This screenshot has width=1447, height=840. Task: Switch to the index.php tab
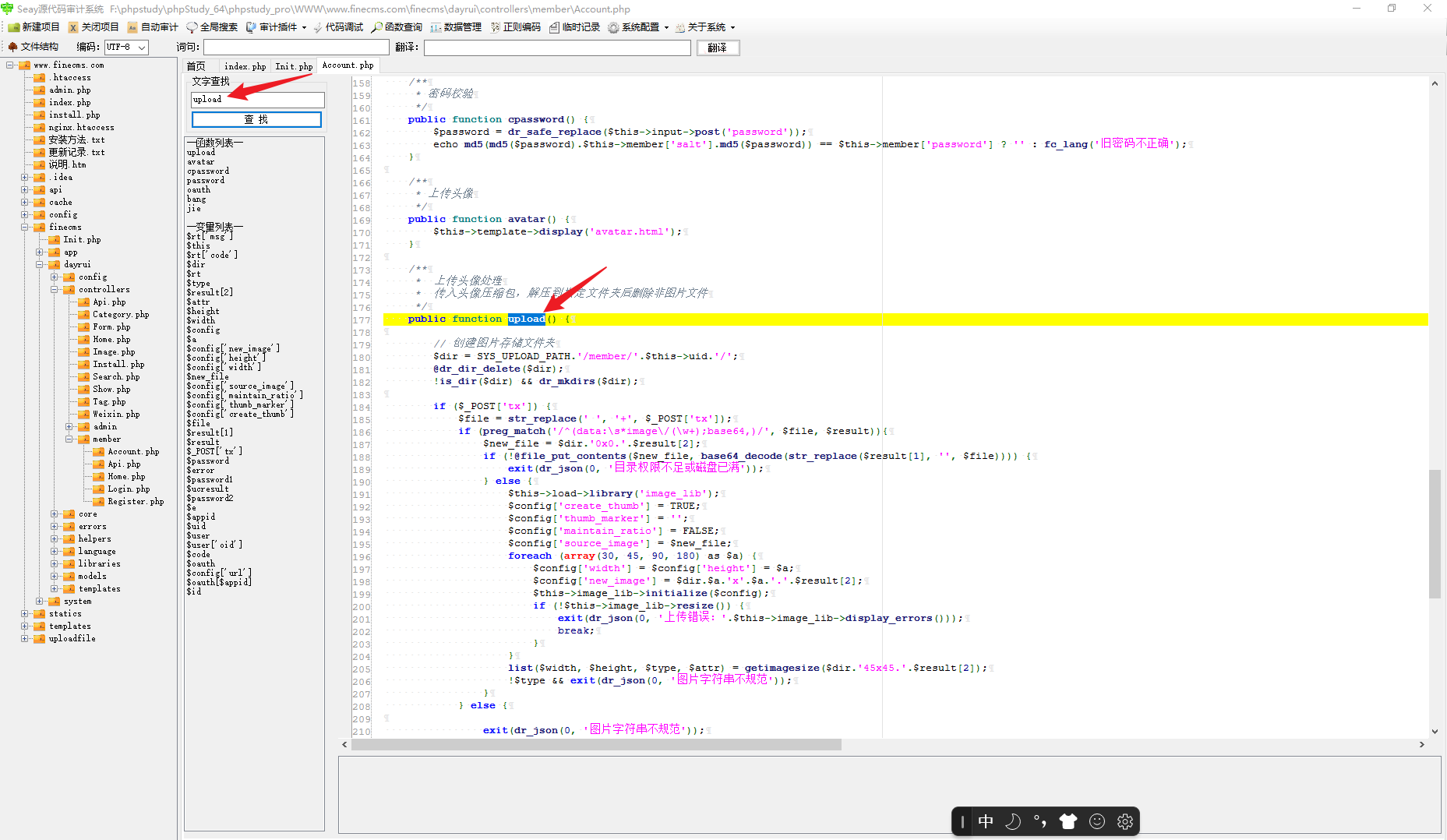pyautogui.click(x=245, y=66)
